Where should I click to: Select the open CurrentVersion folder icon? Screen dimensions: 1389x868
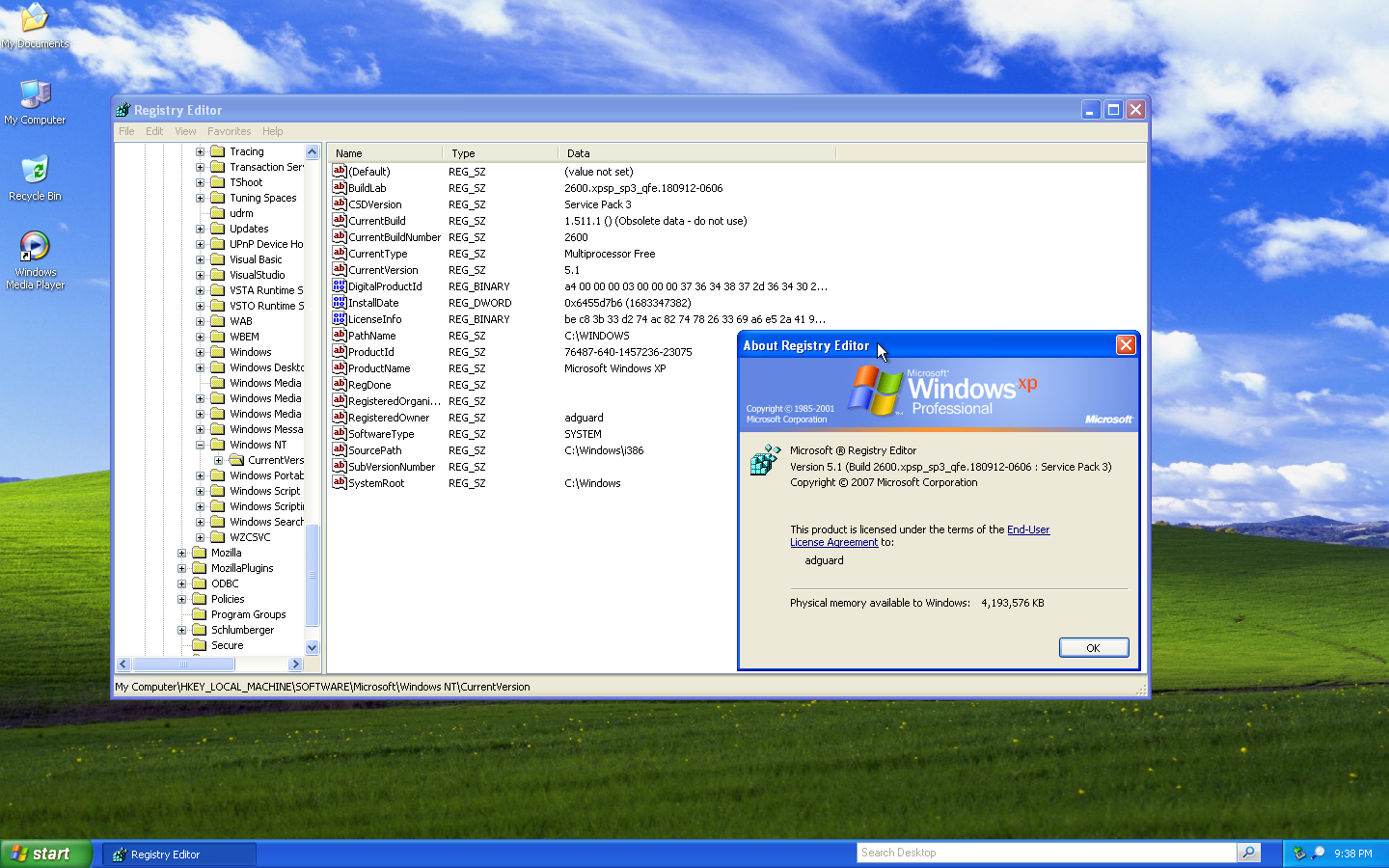[236, 460]
